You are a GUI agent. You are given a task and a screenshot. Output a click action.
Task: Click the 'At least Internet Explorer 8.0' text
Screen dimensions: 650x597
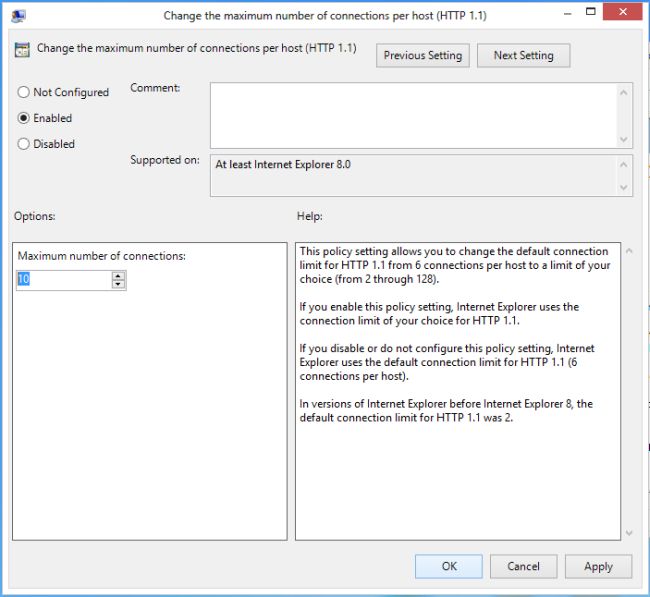point(283,165)
